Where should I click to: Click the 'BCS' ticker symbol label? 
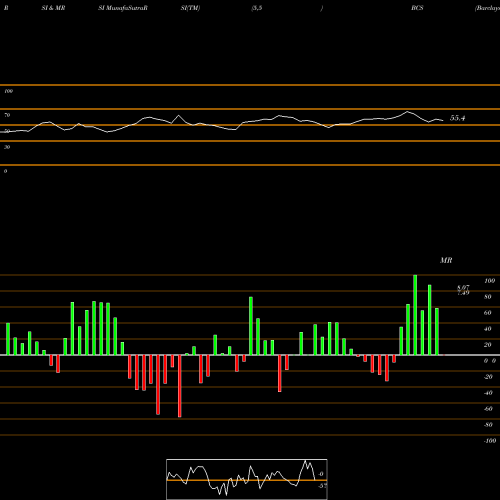coord(417,8)
